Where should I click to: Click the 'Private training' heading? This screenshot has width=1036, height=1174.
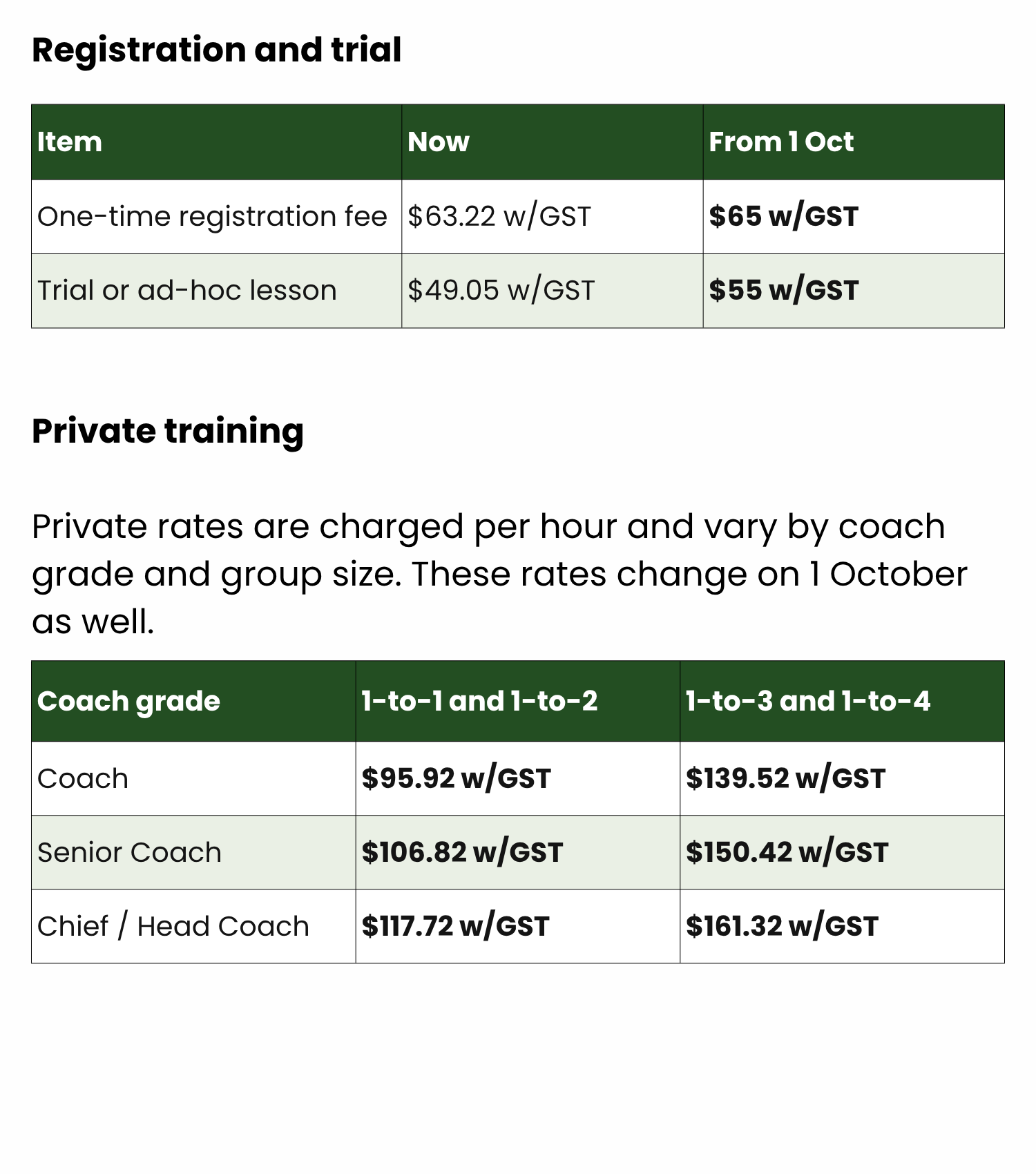[168, 432]
